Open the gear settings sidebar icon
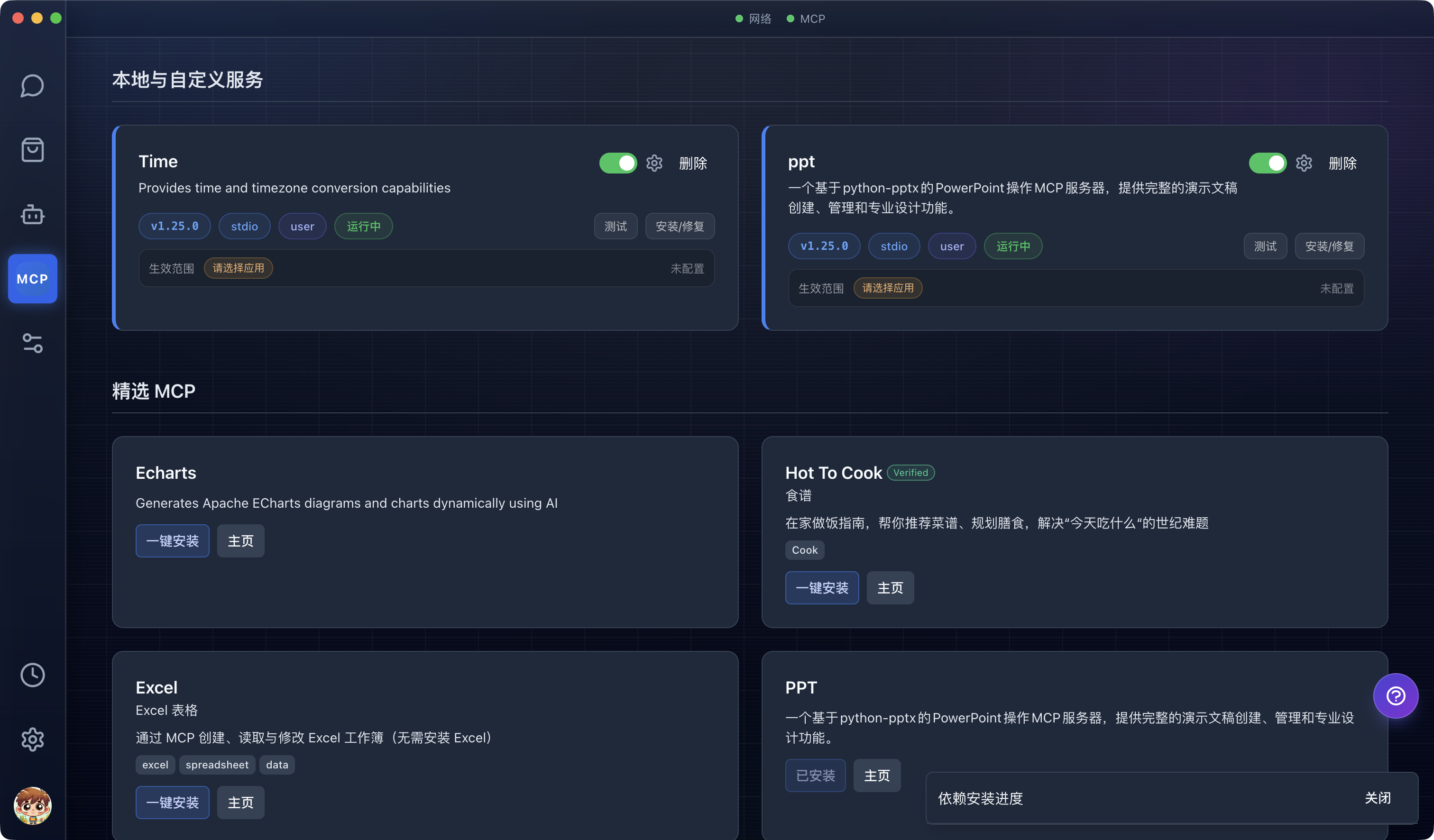 coord(32,740)
